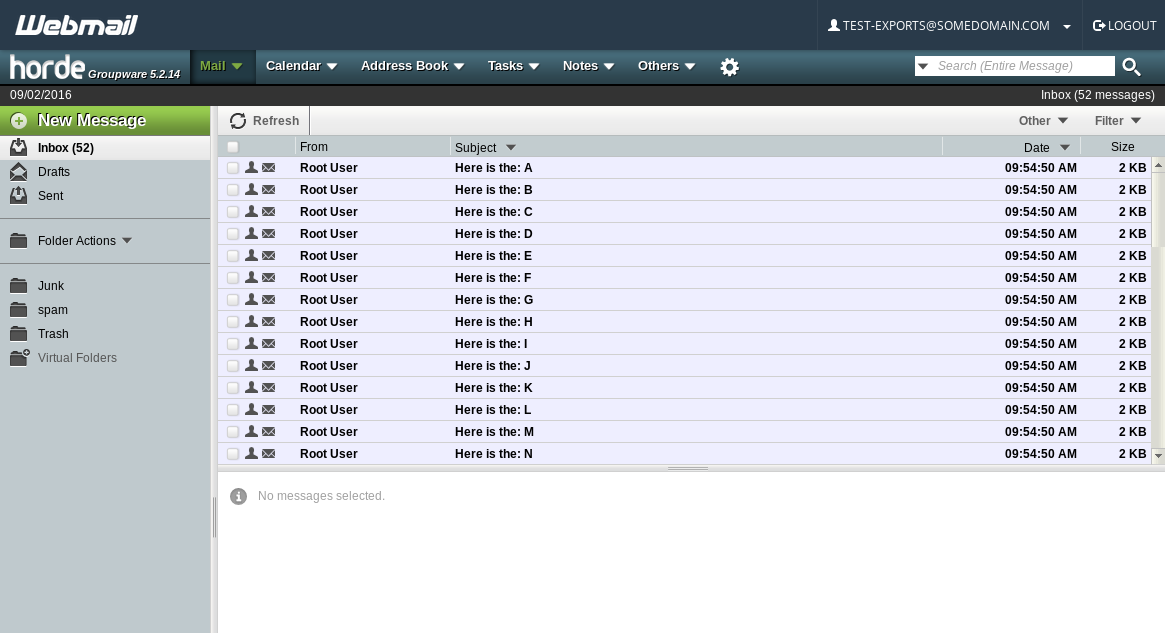The width and height of the screenshot is (1165, 633).
Task: Check the box for message I
Action: tap(233, 344)
